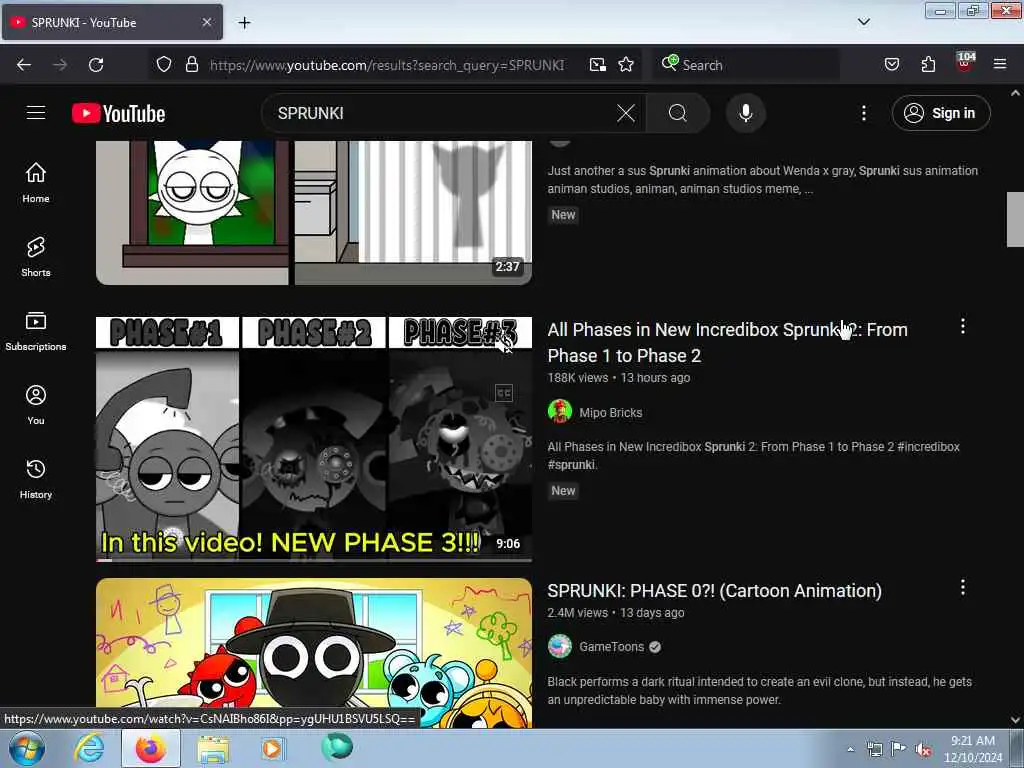Open the Firefox application menu
Screen dimensions: 1024x768
(x=1000, y=64)
